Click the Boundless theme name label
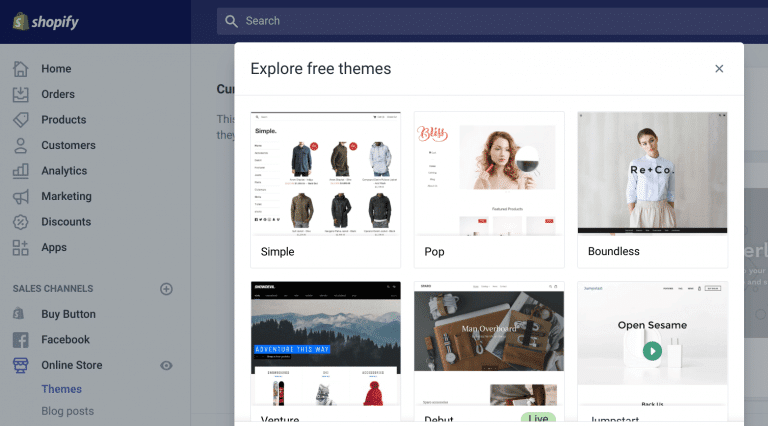 [614, 251]
